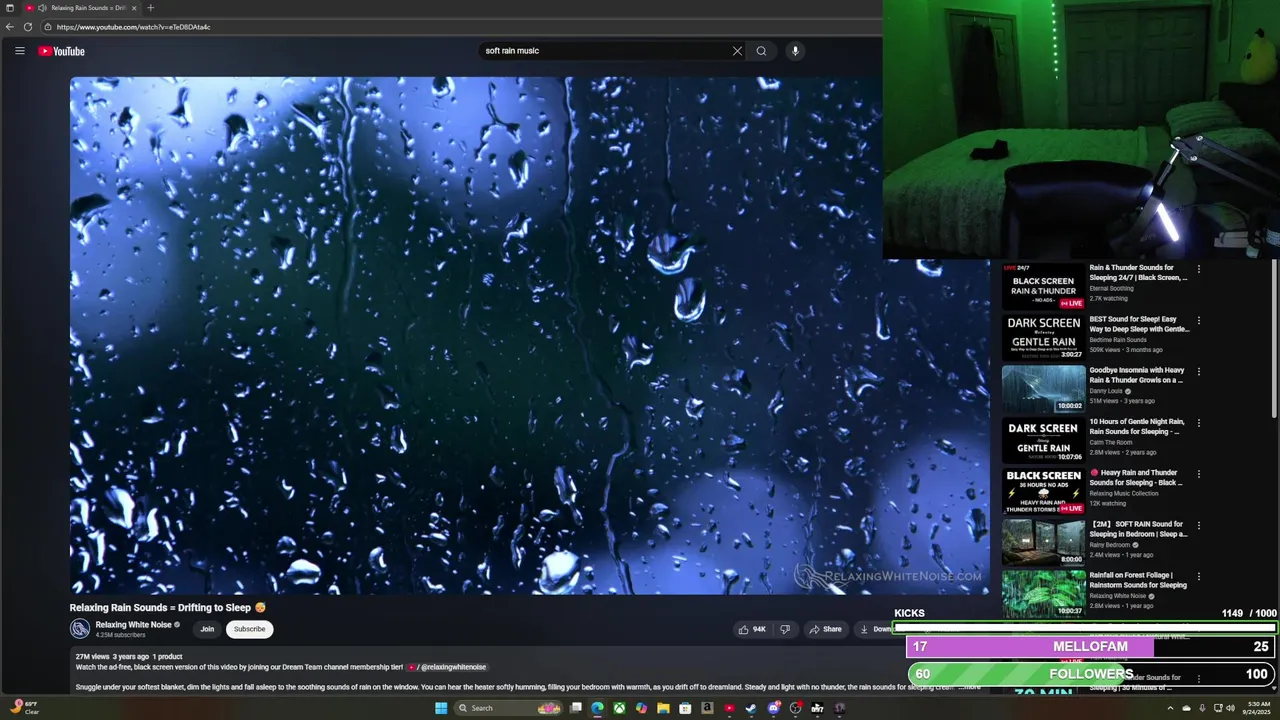Go back with the browser back arrow
The image size is (1280, 720).
pos(10,27)
